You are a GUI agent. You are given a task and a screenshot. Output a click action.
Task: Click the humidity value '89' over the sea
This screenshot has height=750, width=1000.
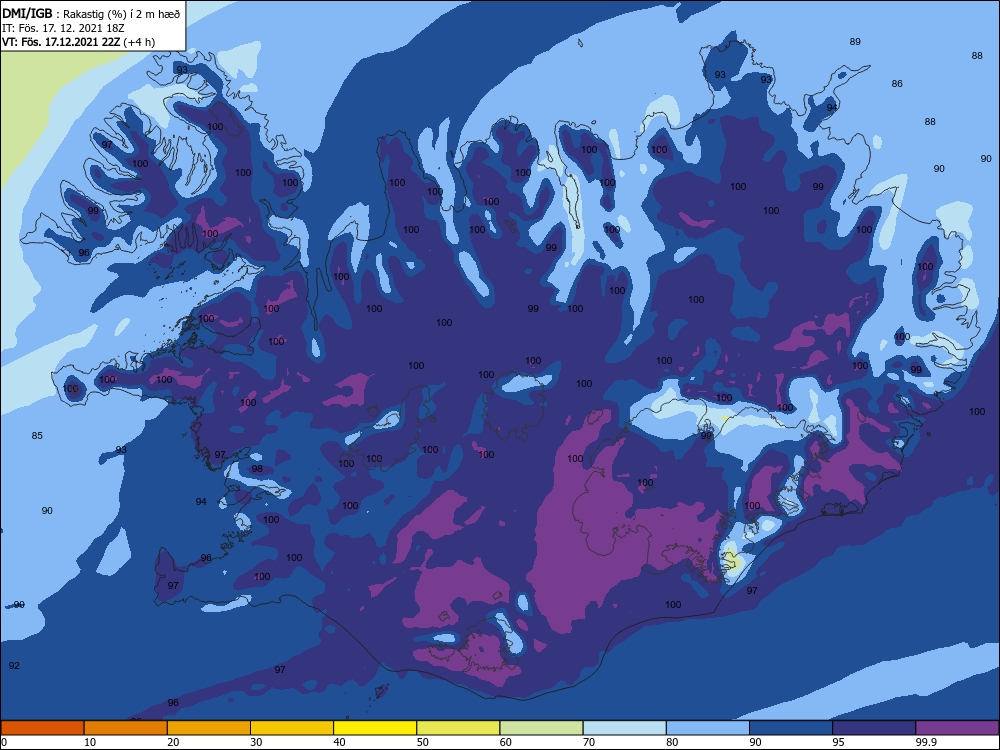855,41
